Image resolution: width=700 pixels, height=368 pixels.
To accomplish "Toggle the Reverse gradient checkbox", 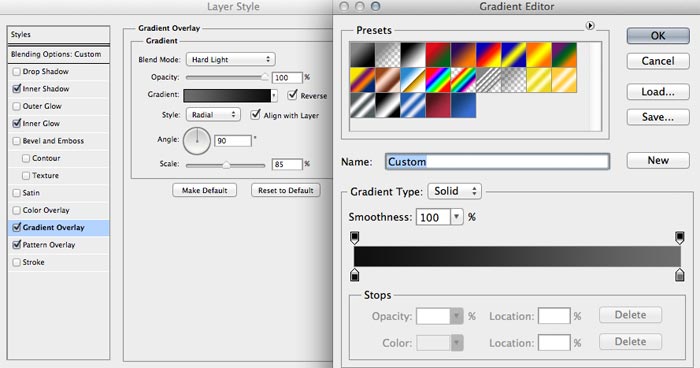I will [x=292, y=95].
